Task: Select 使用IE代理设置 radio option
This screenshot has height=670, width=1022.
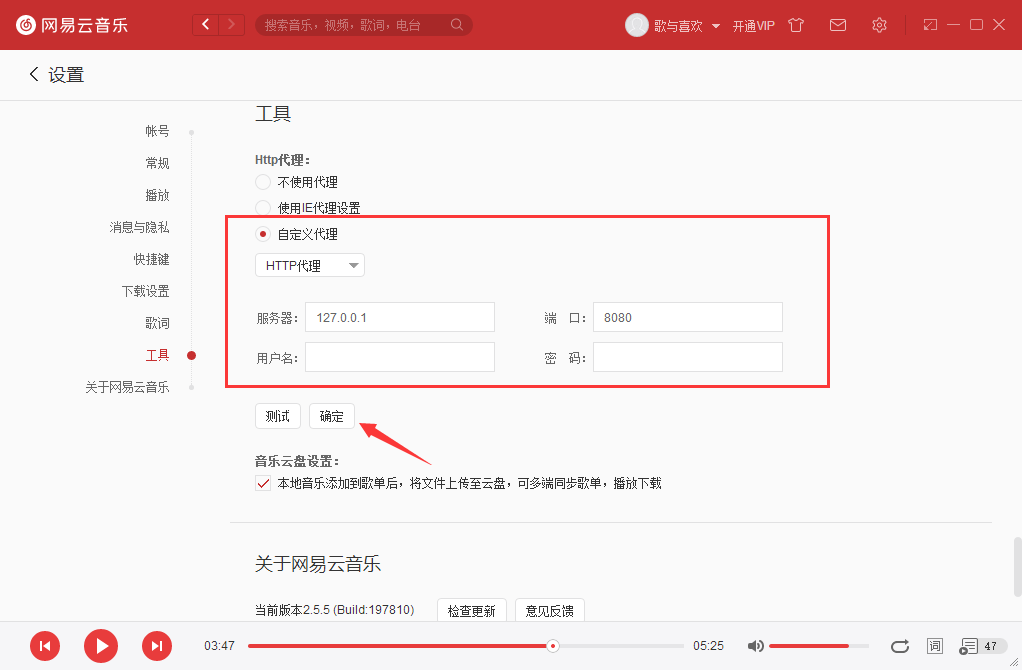Action: [x=263, y=208]
